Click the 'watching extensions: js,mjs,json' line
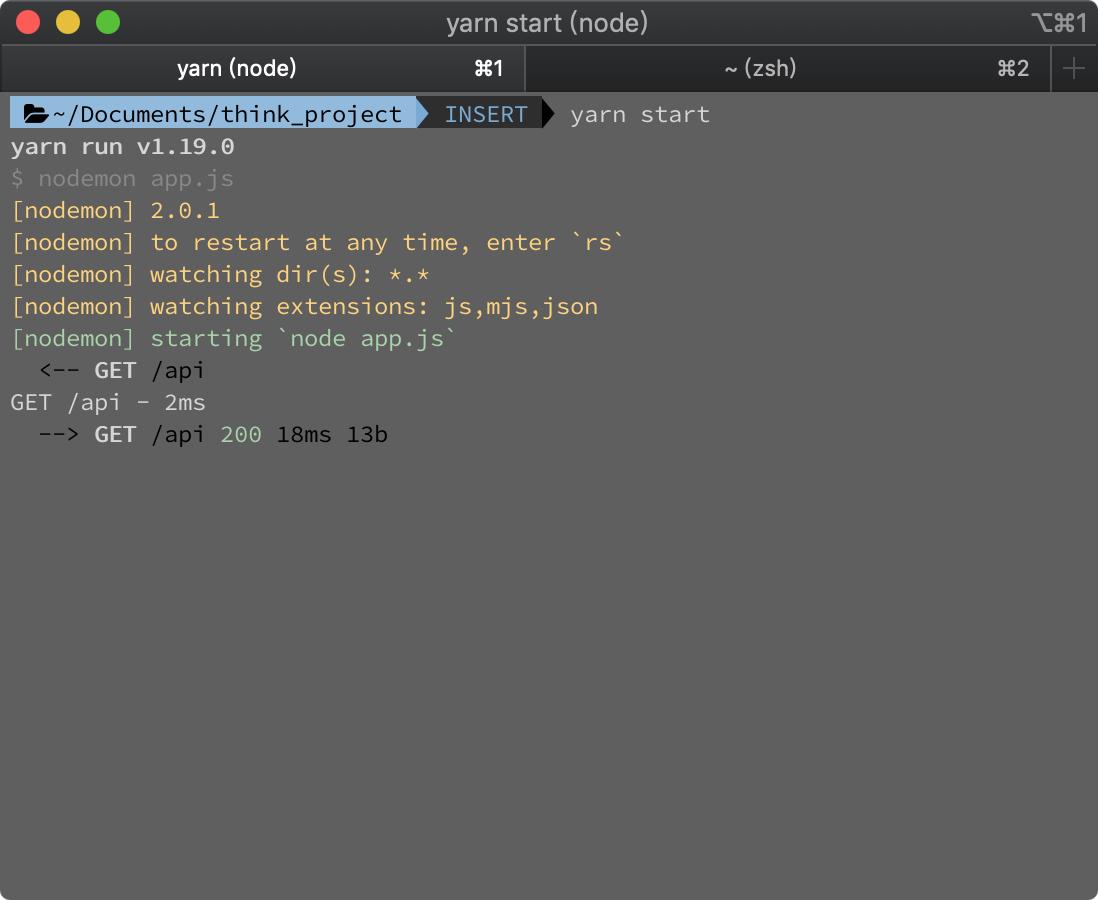Screen dimensions: 1098x900 coord(305,307)
